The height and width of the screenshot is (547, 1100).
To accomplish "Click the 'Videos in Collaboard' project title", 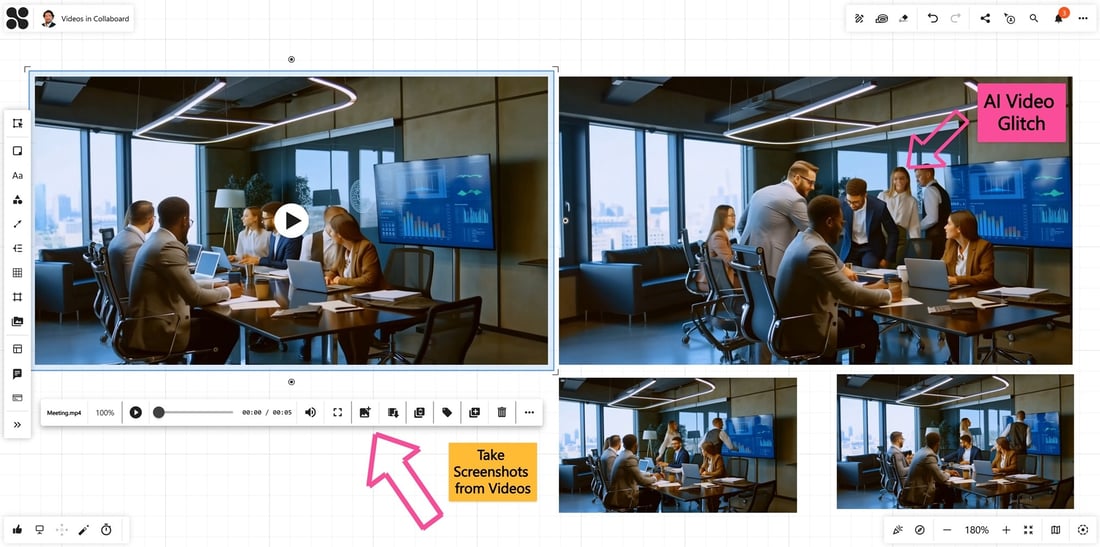I will (x=95, y=19).
